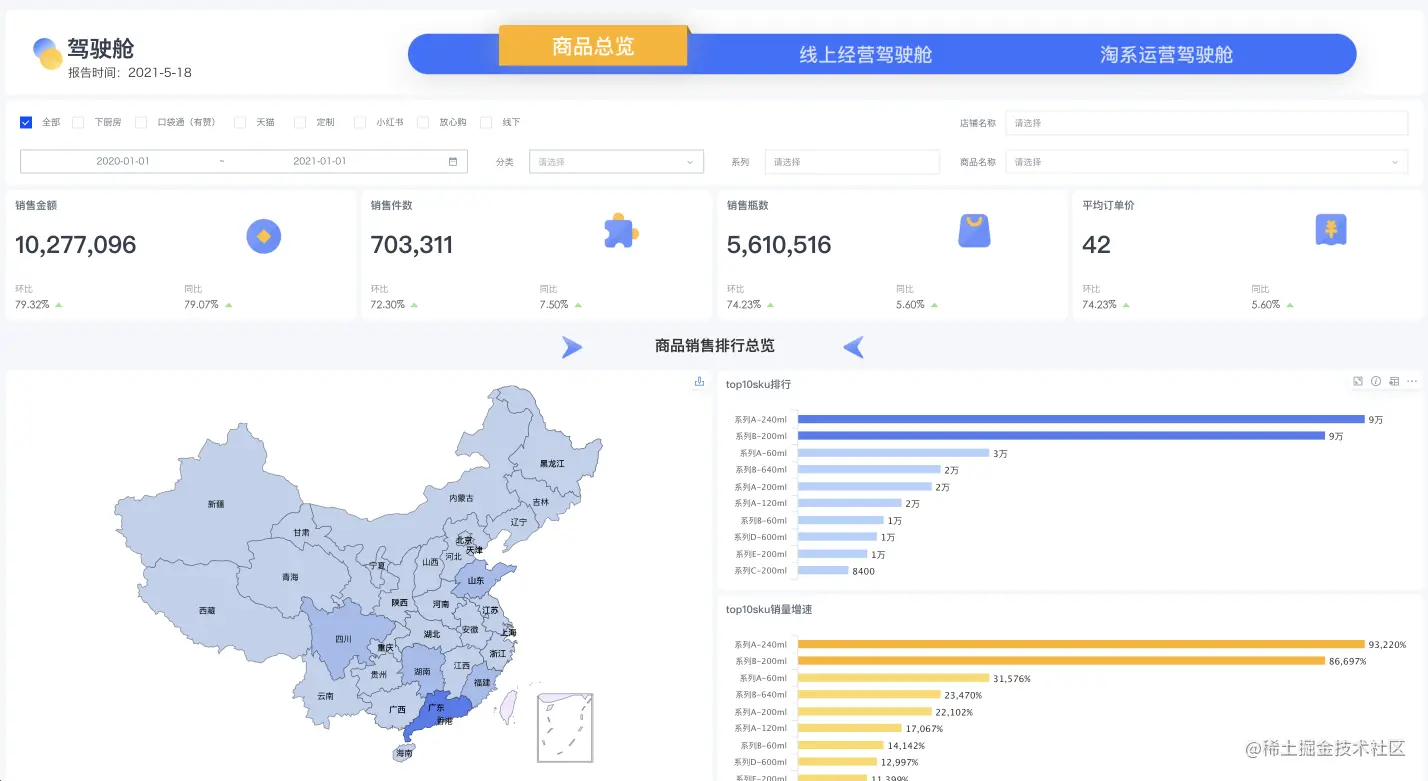
Task: Click the South China Sea inset map
Action: [565, 728]
